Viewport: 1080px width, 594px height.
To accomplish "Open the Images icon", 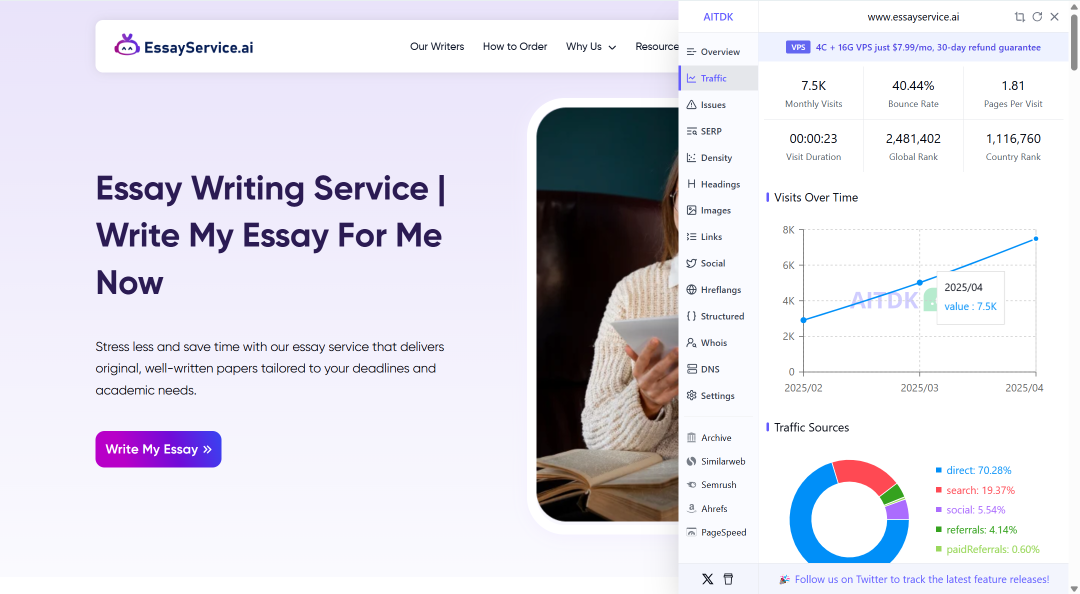I will pos(692,210).
